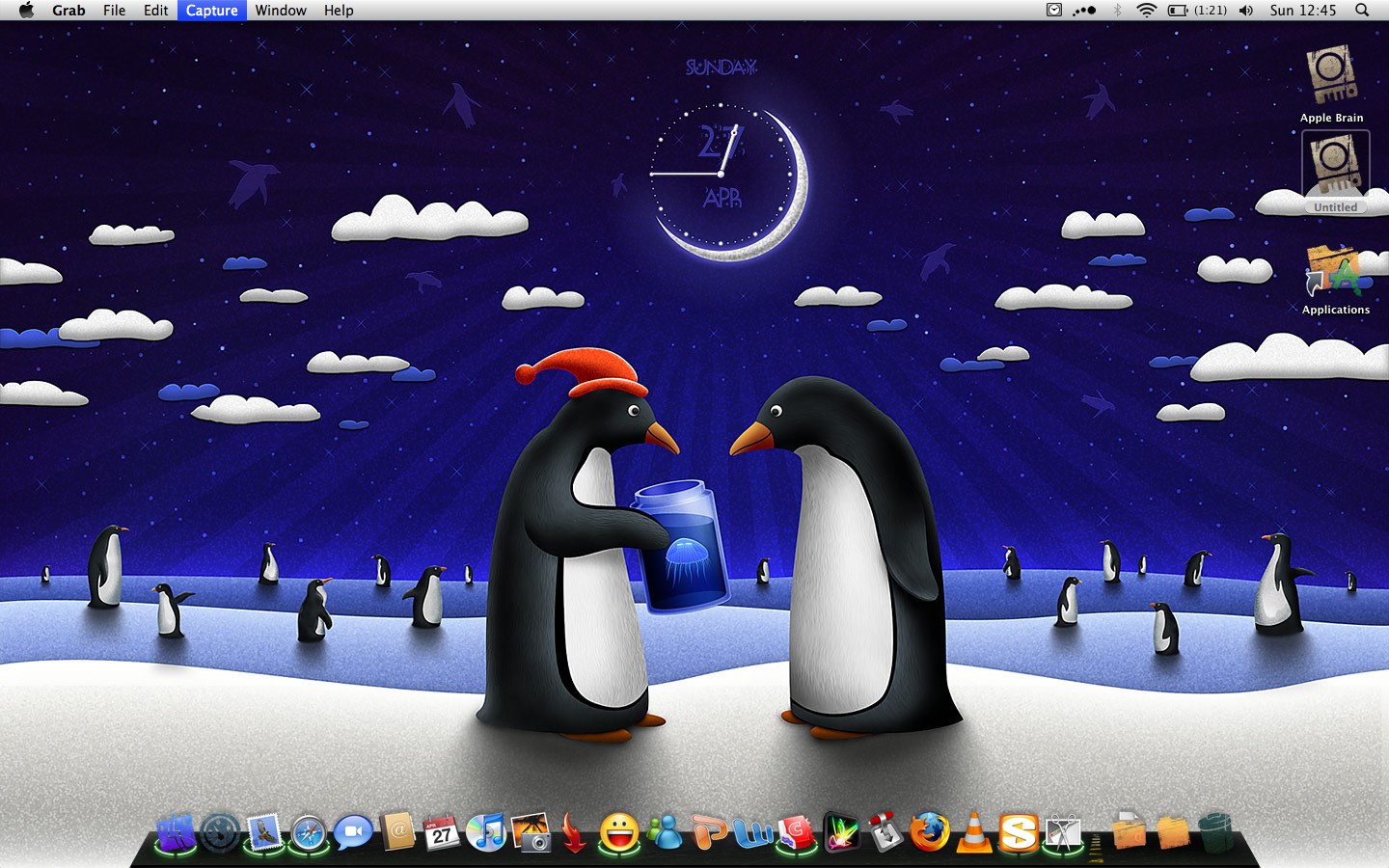
Task: Open Spotlight search magnifier
Action: tap(1362, 11)
